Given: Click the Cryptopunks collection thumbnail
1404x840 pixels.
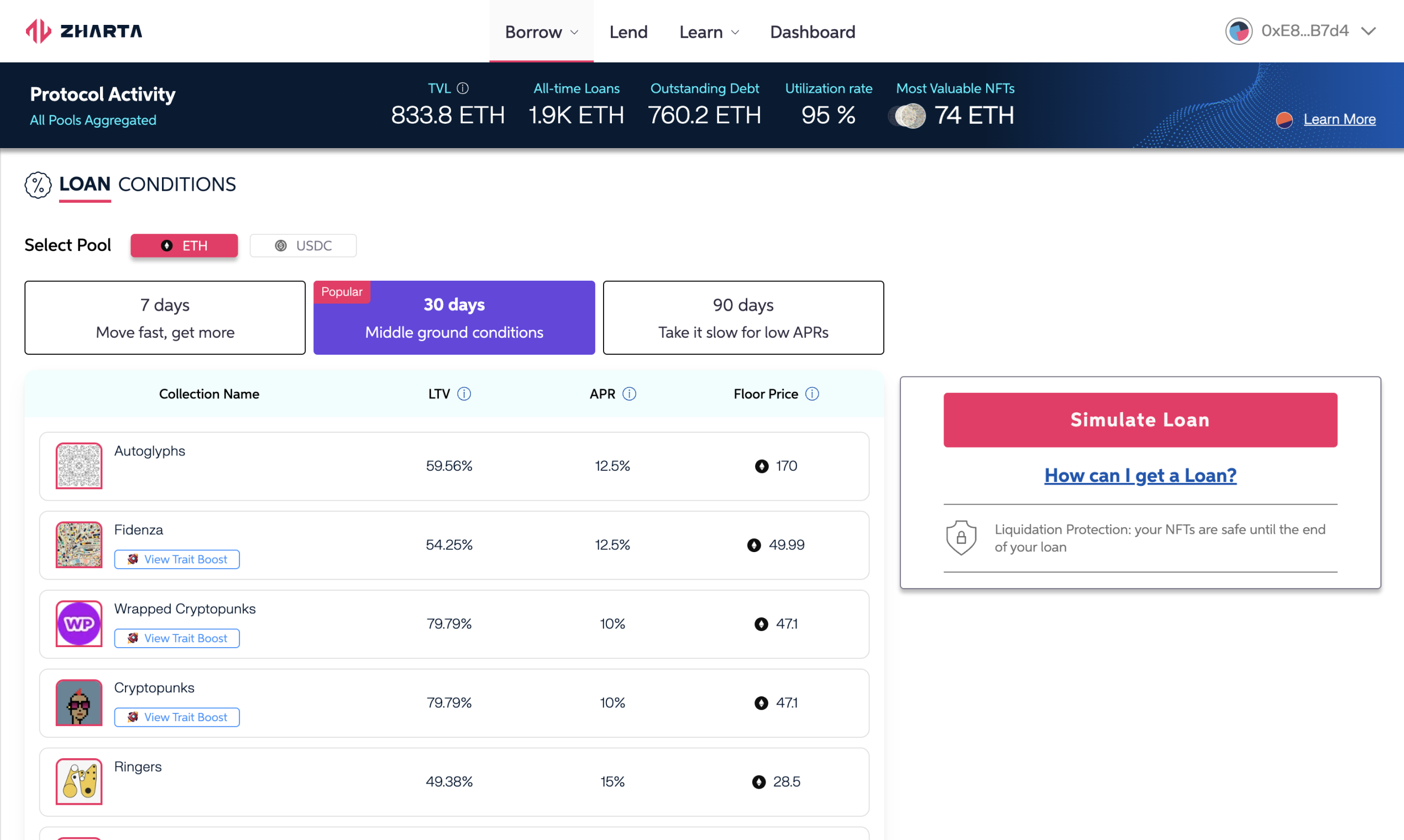Looking at the screenshot, I should pos(79,702).
